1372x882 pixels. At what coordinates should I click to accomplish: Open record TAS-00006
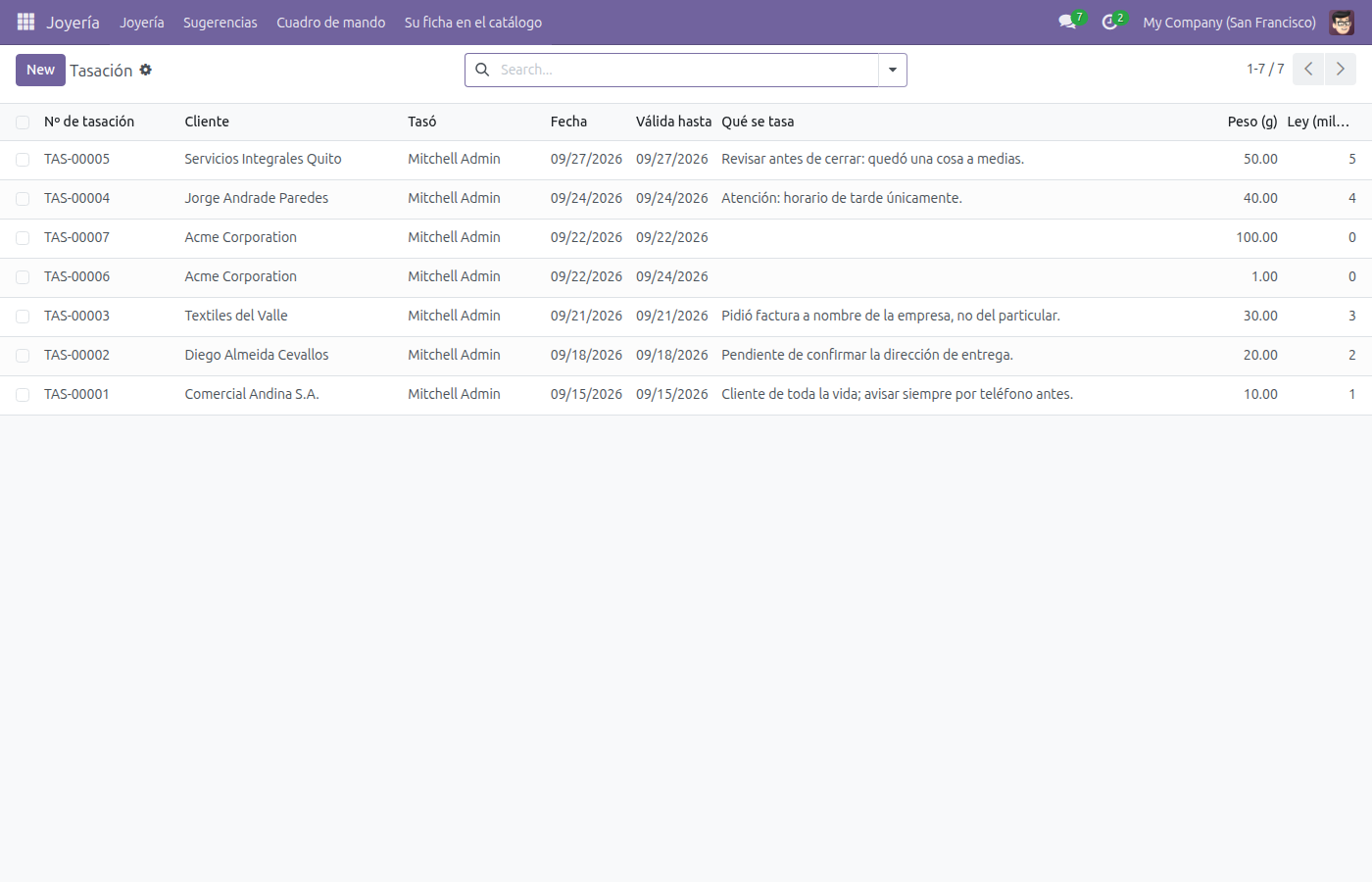coord(76,276)
